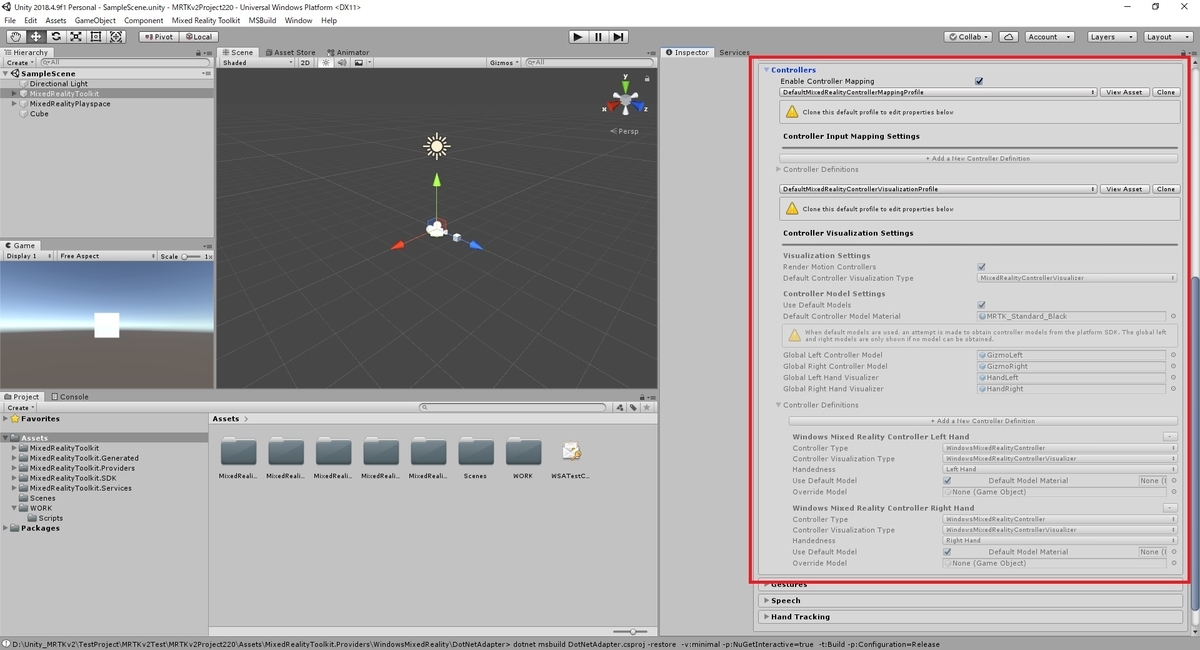Click Clone for the Controller Visualization profile
This screenshot has height=650, width=1200.
coord(1166,189)
